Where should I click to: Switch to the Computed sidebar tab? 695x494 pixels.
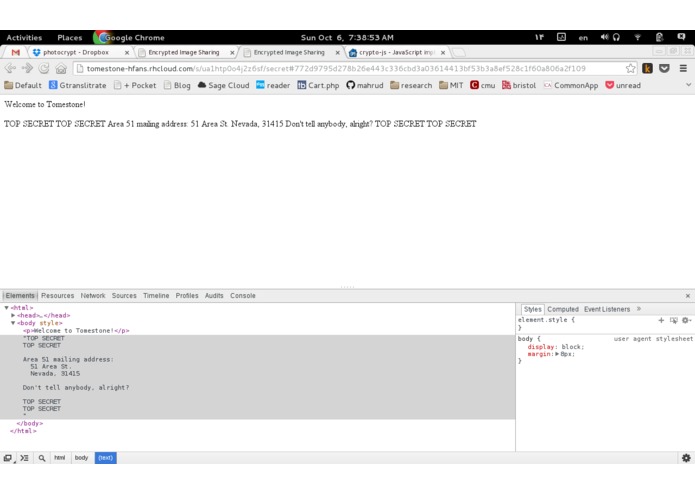coord(563,309)
